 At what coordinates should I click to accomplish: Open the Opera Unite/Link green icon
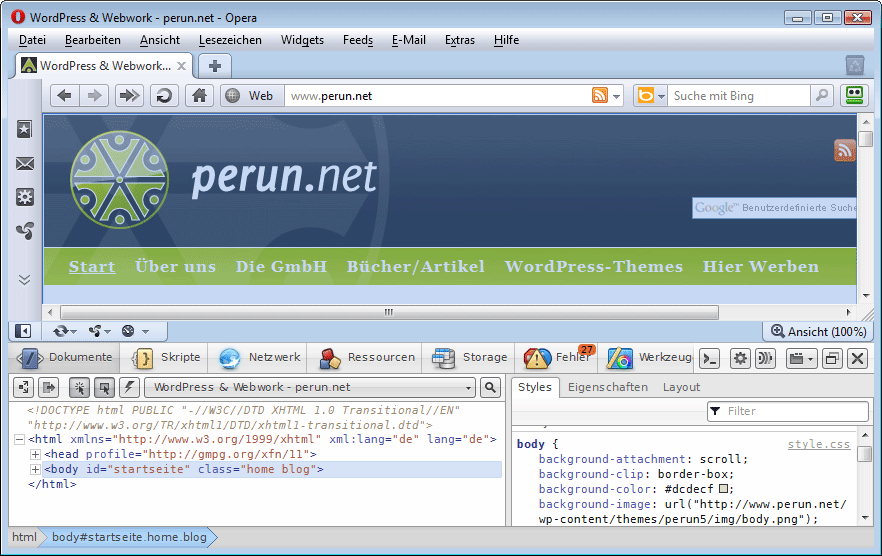(854, 96)
